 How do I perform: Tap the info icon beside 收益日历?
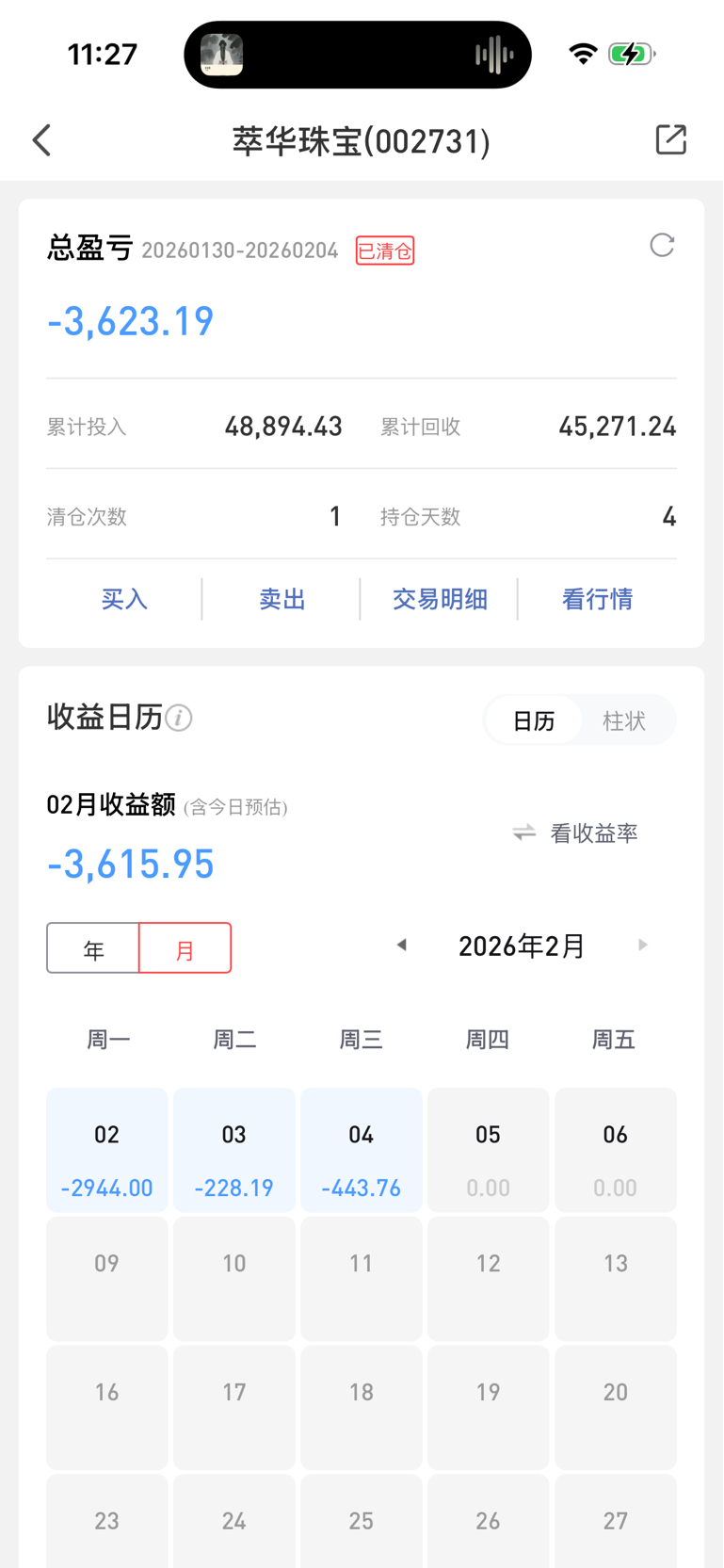click(x=179, y=719)
